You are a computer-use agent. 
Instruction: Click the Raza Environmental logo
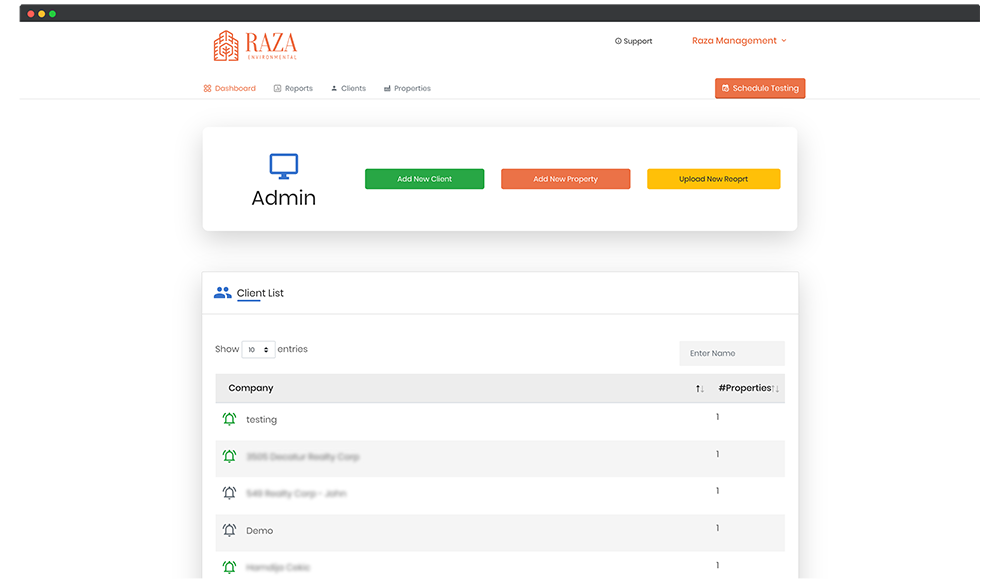[x=255, y=45]
